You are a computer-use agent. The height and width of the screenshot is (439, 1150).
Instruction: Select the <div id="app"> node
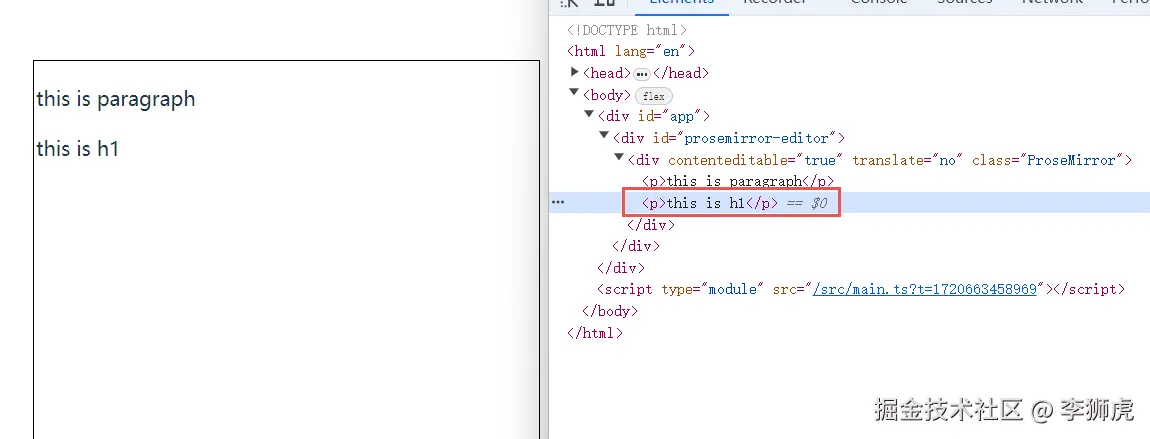click(654, 116)
